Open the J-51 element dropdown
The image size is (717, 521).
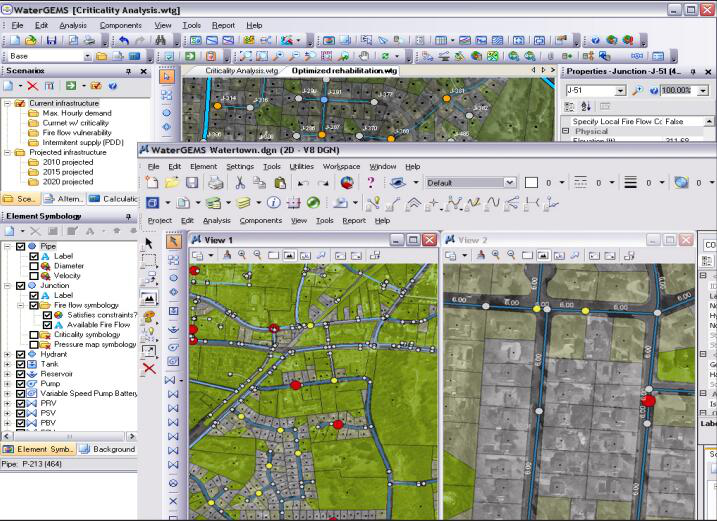620,91
